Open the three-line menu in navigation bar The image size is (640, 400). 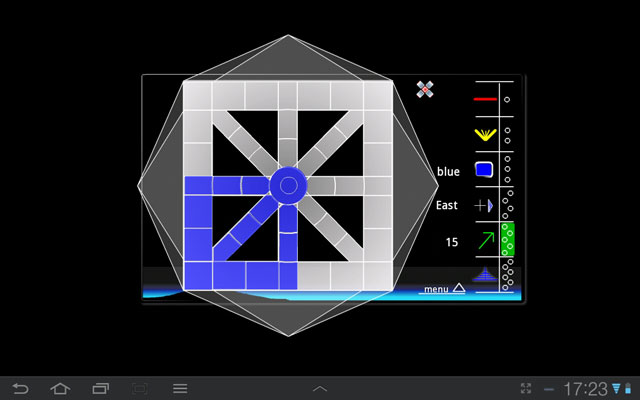click(180, 389)
